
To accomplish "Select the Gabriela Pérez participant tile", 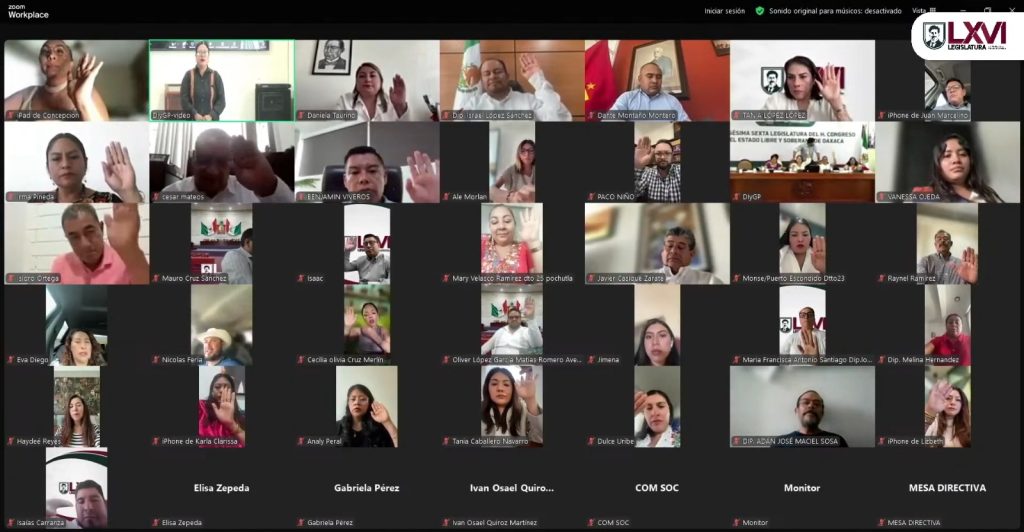I will coord(366,488).
